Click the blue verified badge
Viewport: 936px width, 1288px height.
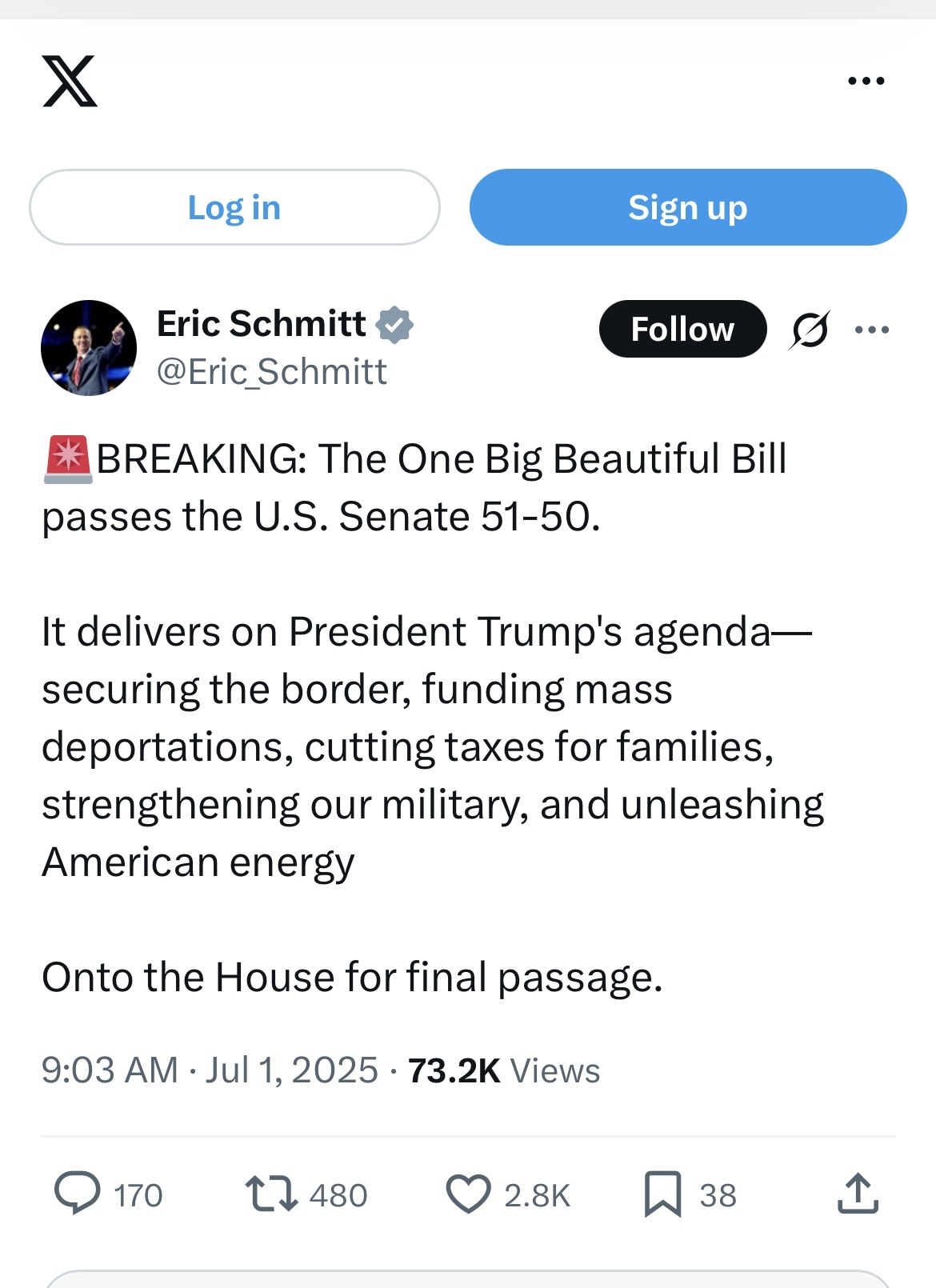point(394,325)
